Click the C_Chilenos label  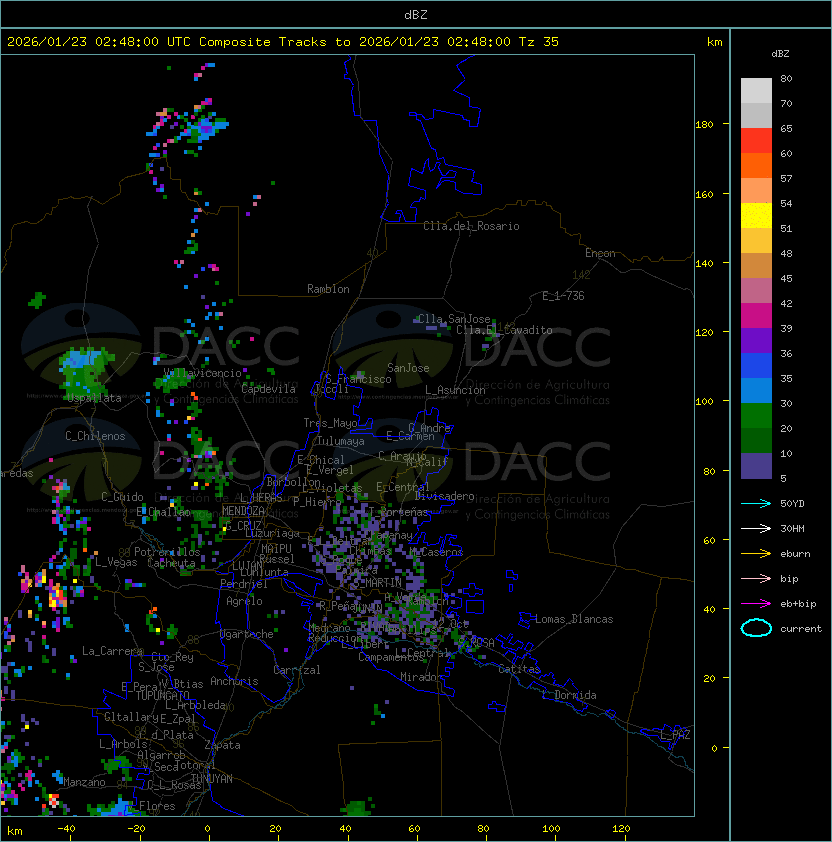(x=95, y=436)
